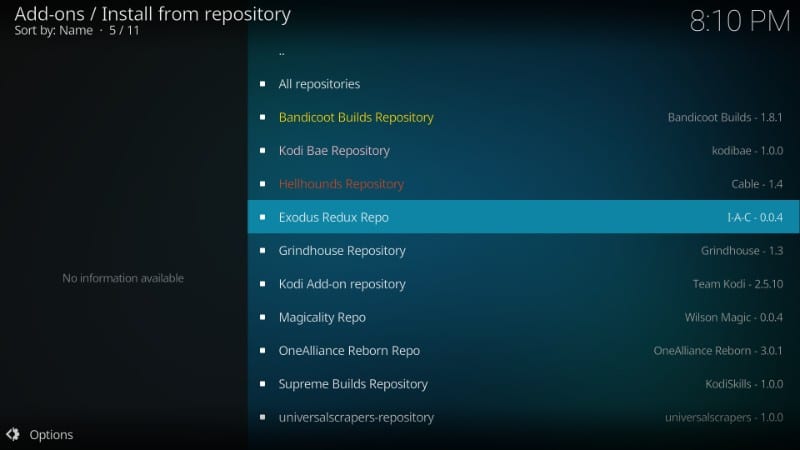Open universalscrapers-repository

[523, 417]
